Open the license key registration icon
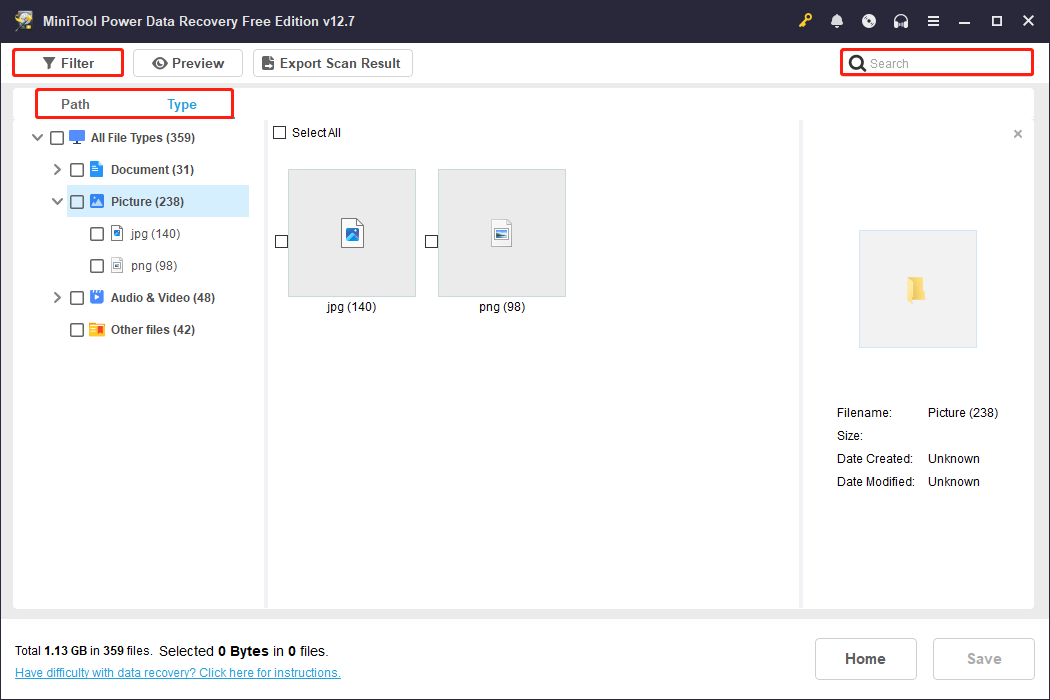 point(805,20)
